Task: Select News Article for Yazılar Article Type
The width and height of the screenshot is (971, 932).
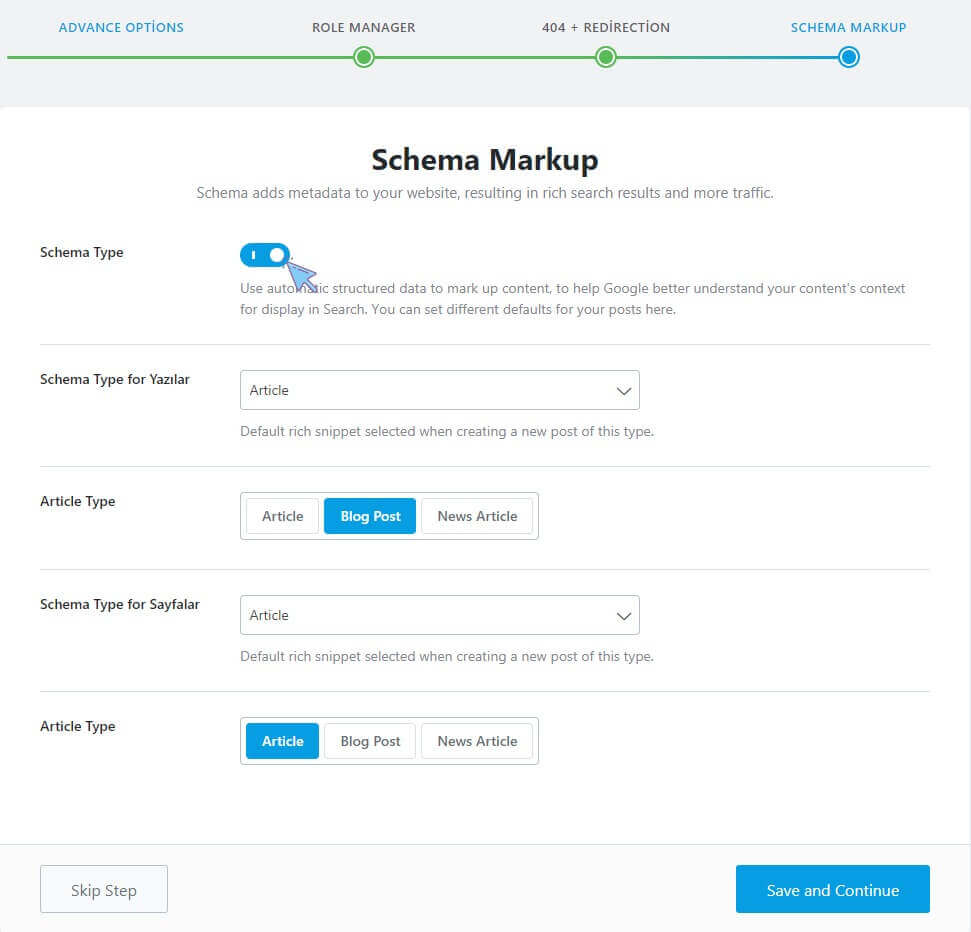Action: point(477,516)
